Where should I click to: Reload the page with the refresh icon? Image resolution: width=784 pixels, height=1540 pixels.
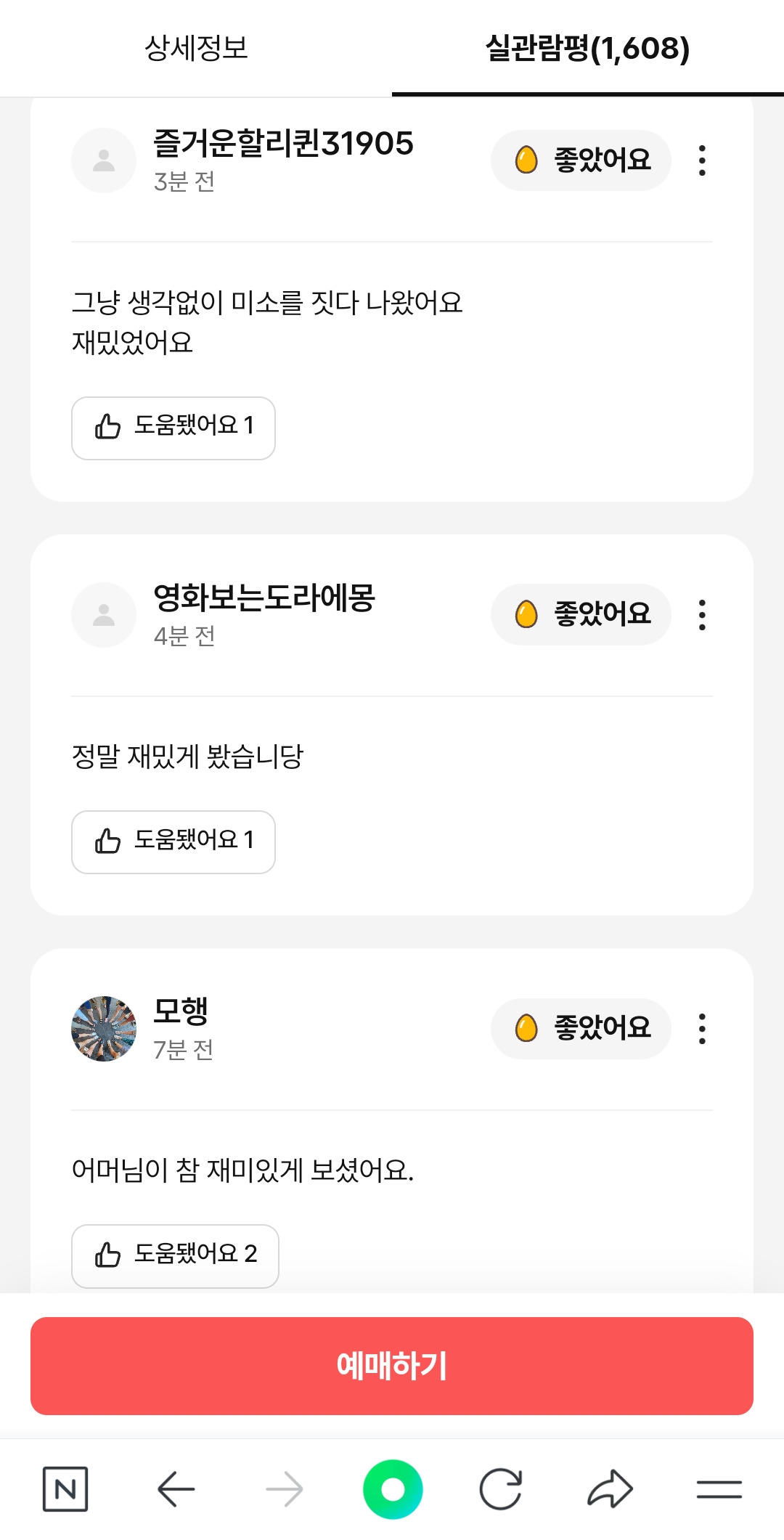pyautogui.click(x=501, y=1489)
